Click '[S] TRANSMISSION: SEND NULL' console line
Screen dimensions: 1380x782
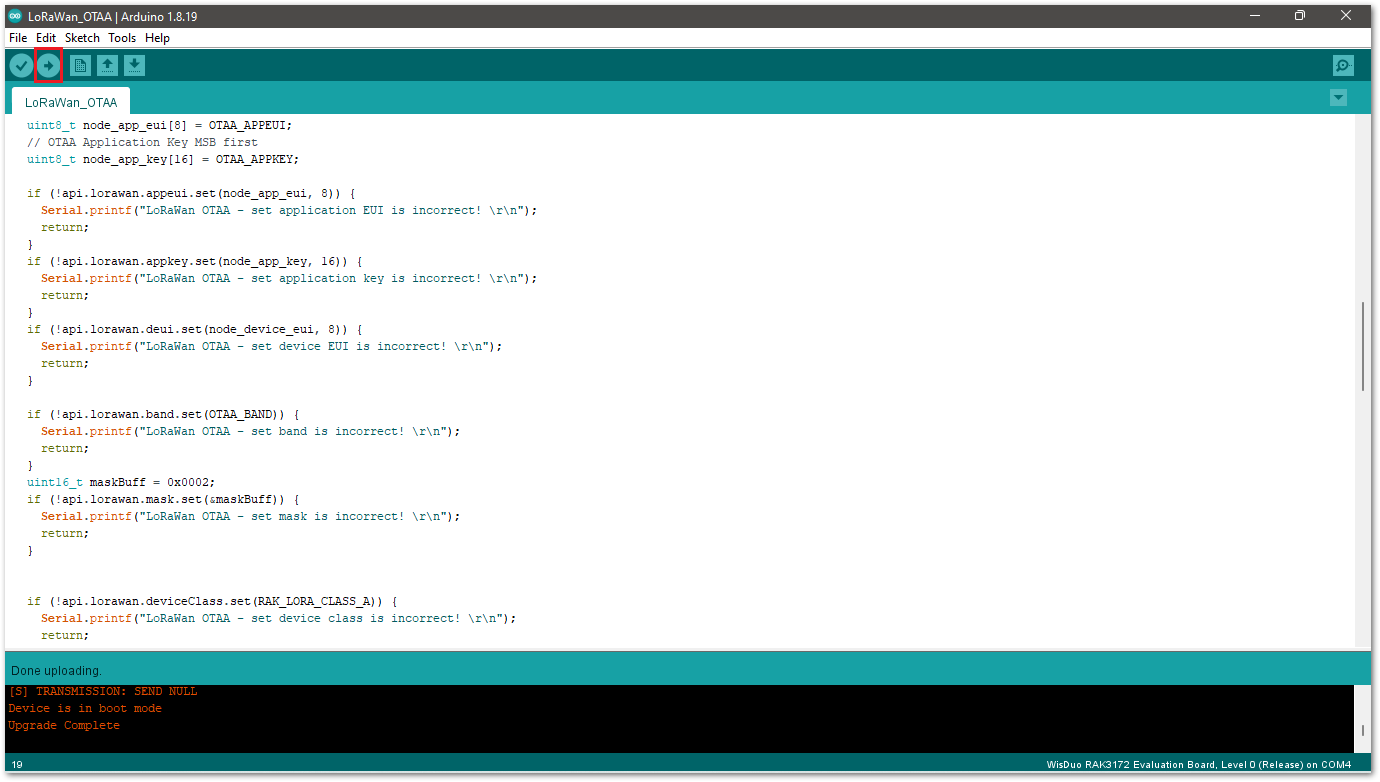click(x=103, y=691)
